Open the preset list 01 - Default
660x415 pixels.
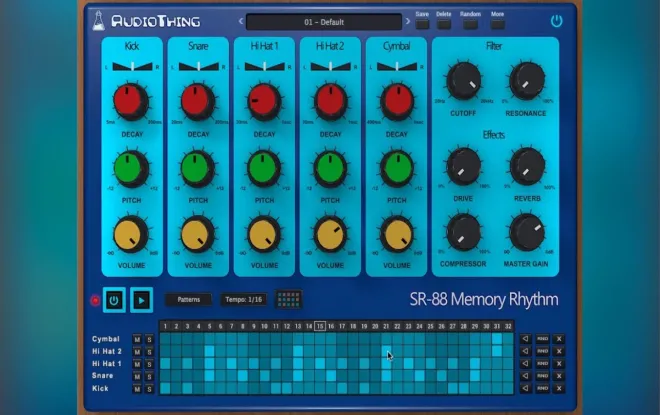tap(324, 22)
